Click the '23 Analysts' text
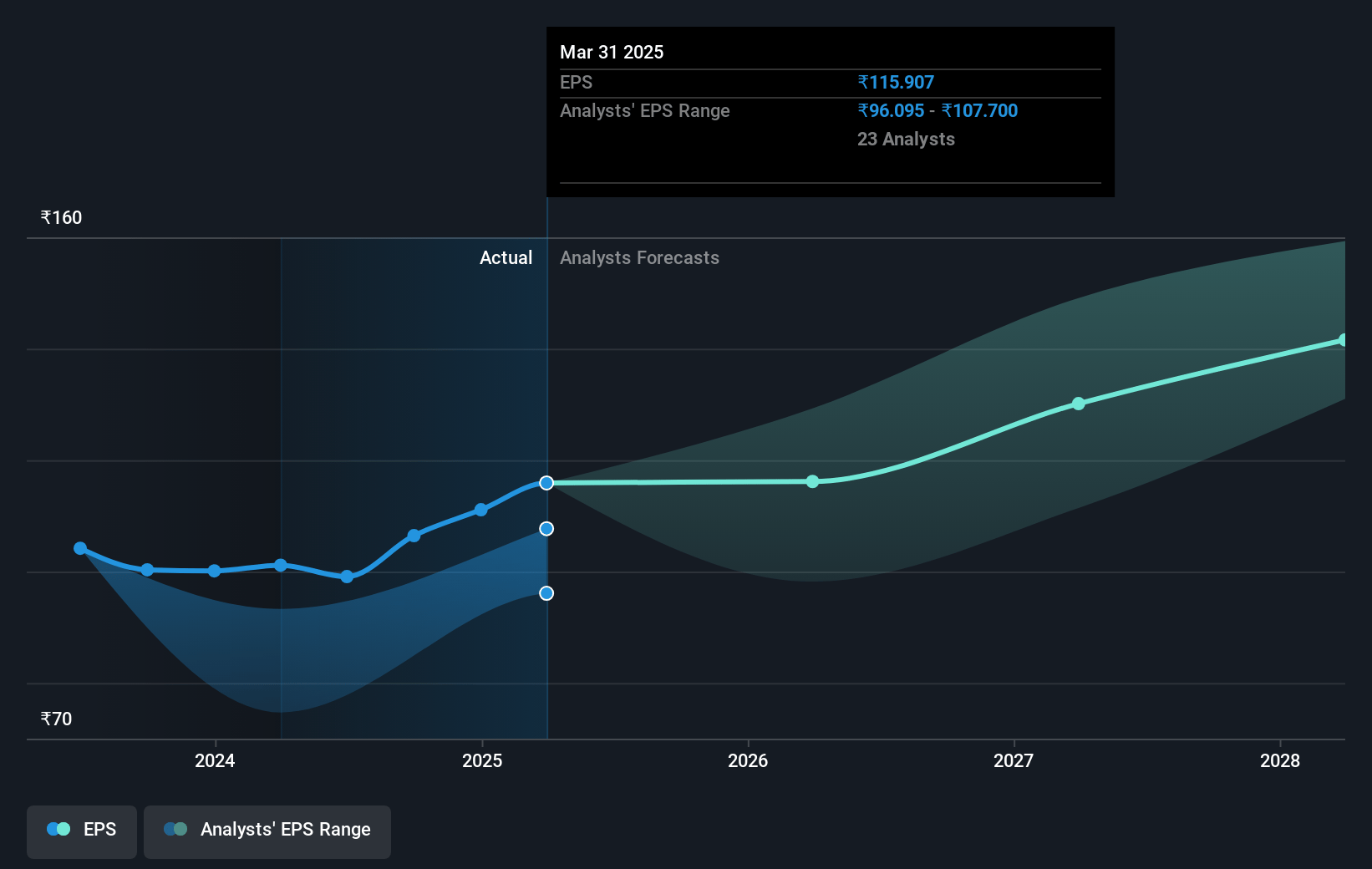 [x=906, y=139]
